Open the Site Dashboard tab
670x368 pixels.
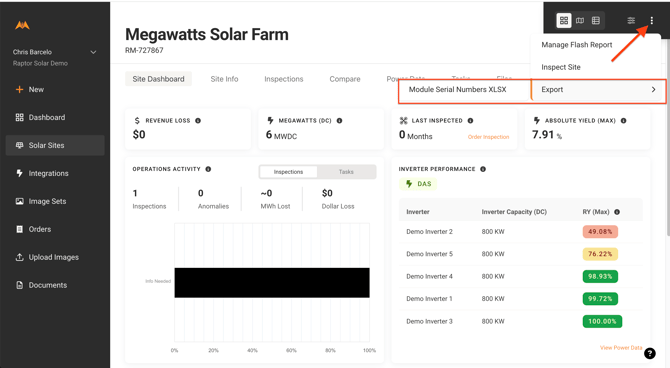click(x=159, y=79)
